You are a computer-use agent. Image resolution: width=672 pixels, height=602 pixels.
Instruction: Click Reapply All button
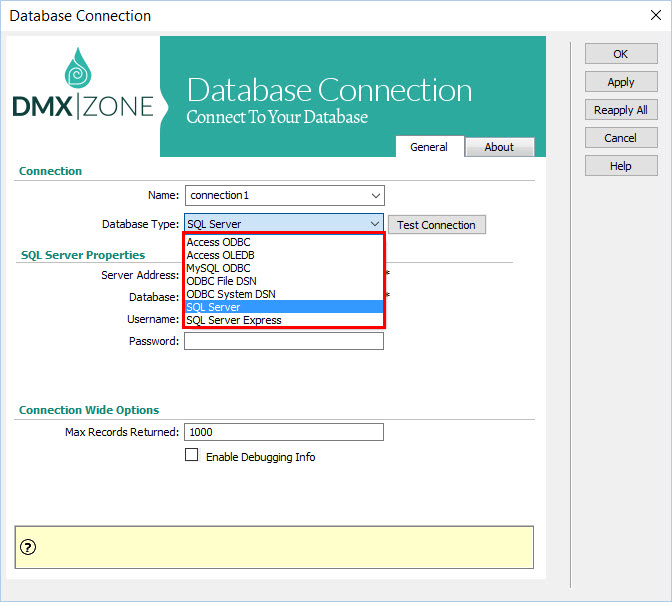[x=621, y=110]
